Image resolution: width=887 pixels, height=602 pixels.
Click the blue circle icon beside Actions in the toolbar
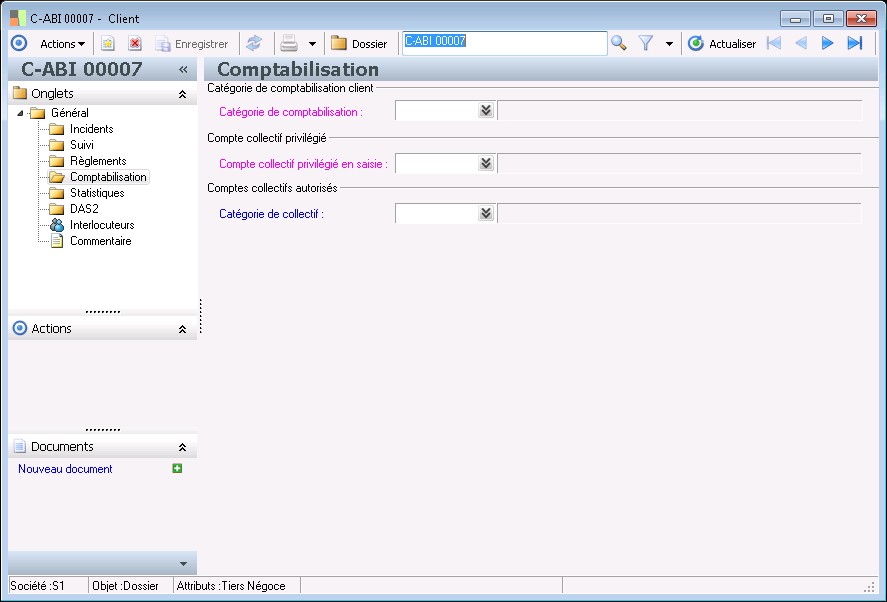click(19, 44)
